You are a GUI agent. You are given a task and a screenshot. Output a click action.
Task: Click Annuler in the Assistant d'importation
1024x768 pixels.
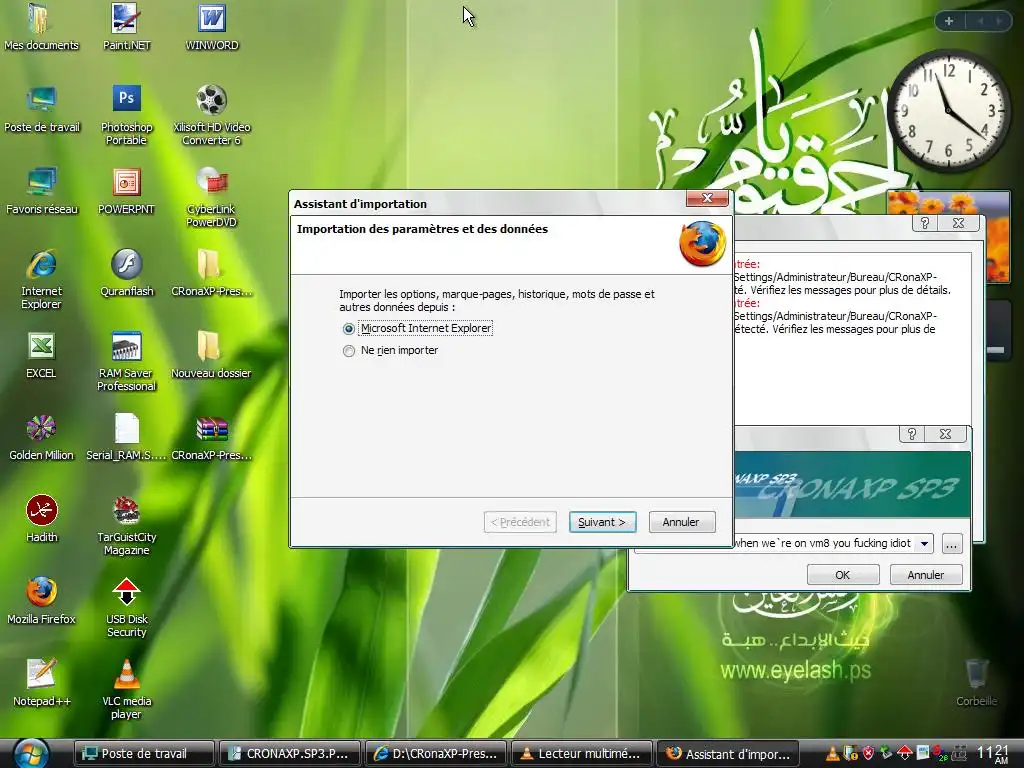[682, 522]
